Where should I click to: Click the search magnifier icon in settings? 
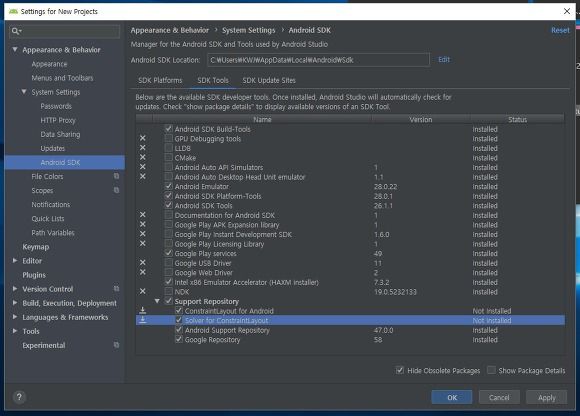pyautogui.click(x=14, y=31)
